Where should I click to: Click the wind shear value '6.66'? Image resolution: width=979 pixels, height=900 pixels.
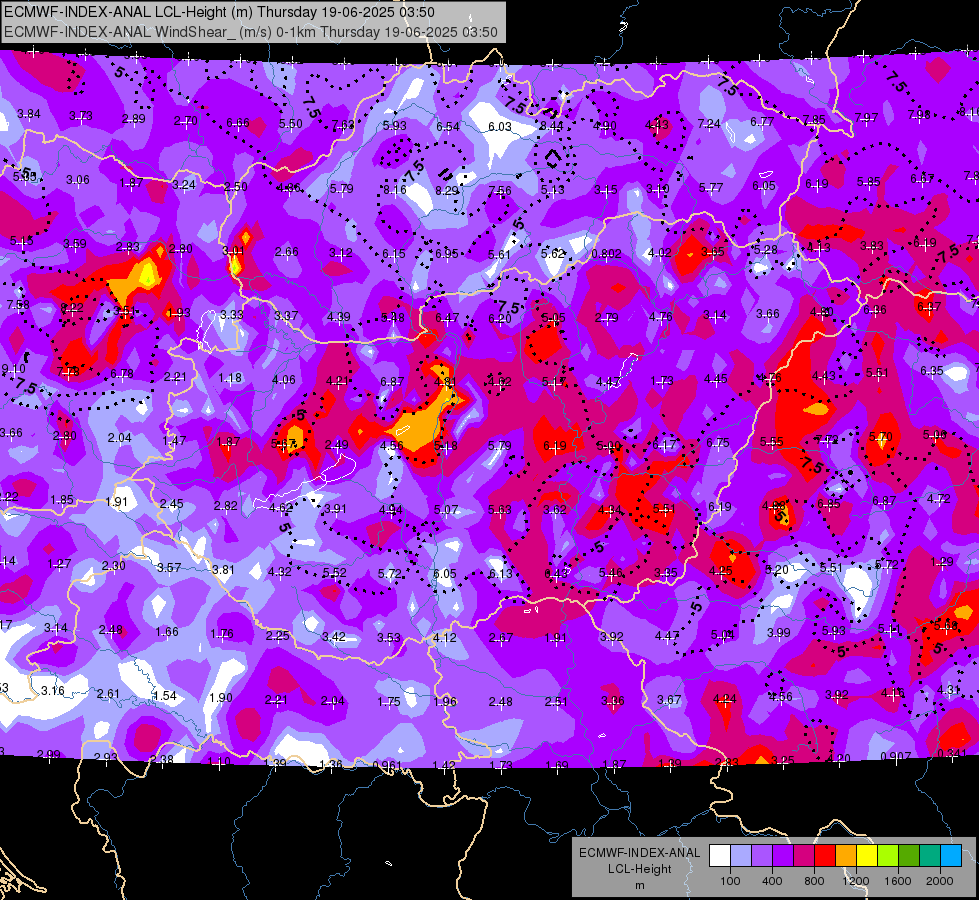point(238,123)
